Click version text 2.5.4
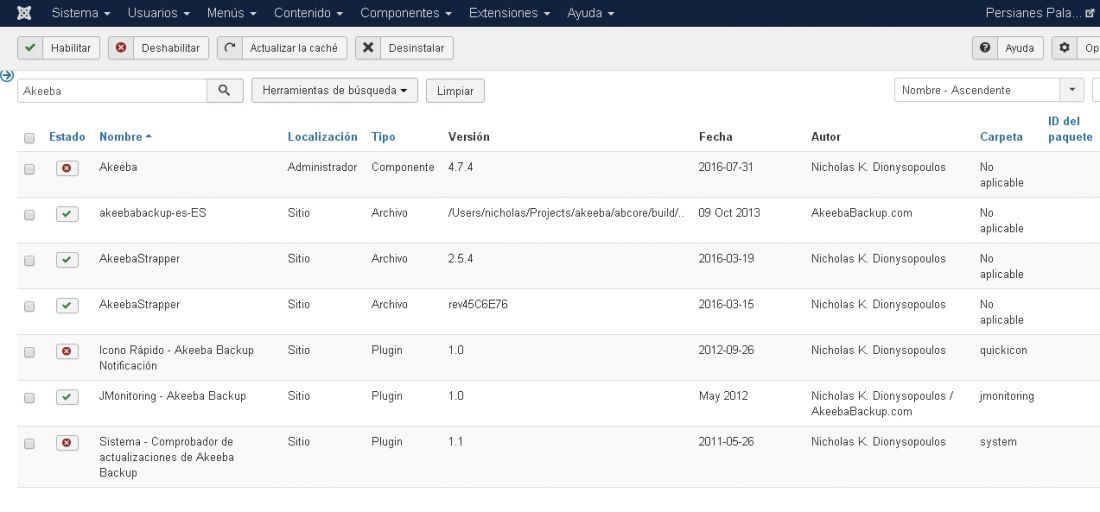Viewport: 1100px width, 512px height. pos(460,258)
